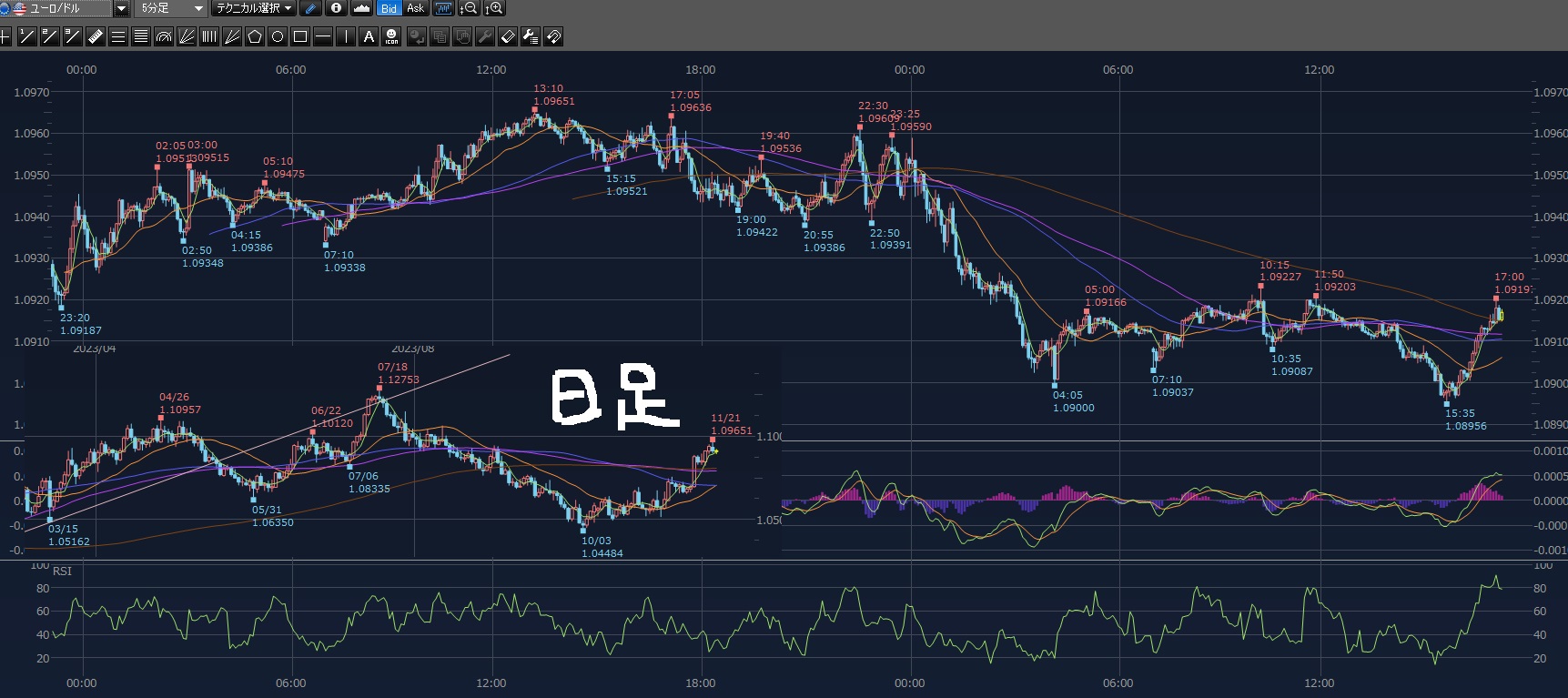1568x698 pixels.
Task: Open the テクニカル選択 indicator menu
Action: pos(254,8)
